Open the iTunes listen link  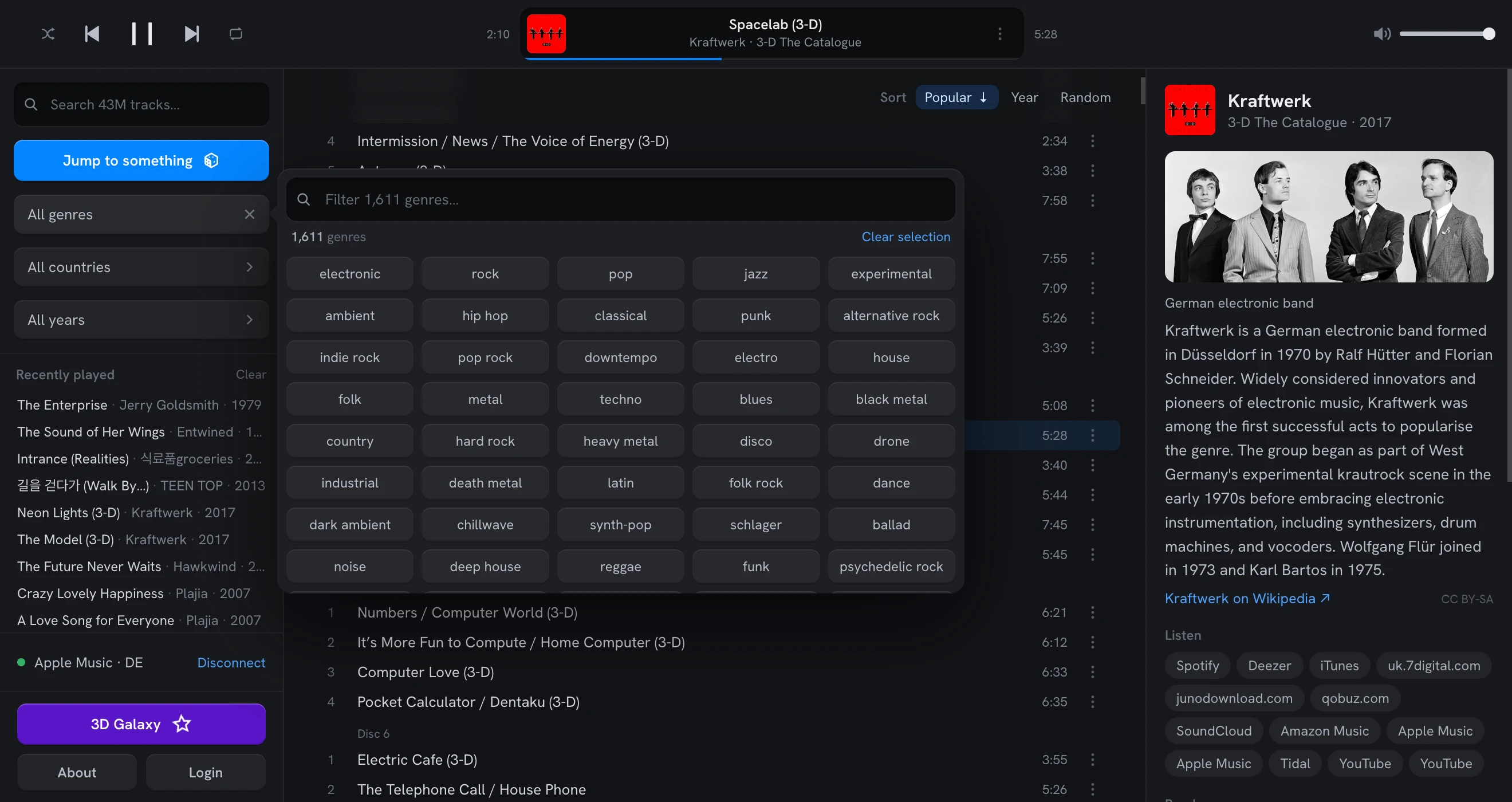click(x=1339, y=665)
